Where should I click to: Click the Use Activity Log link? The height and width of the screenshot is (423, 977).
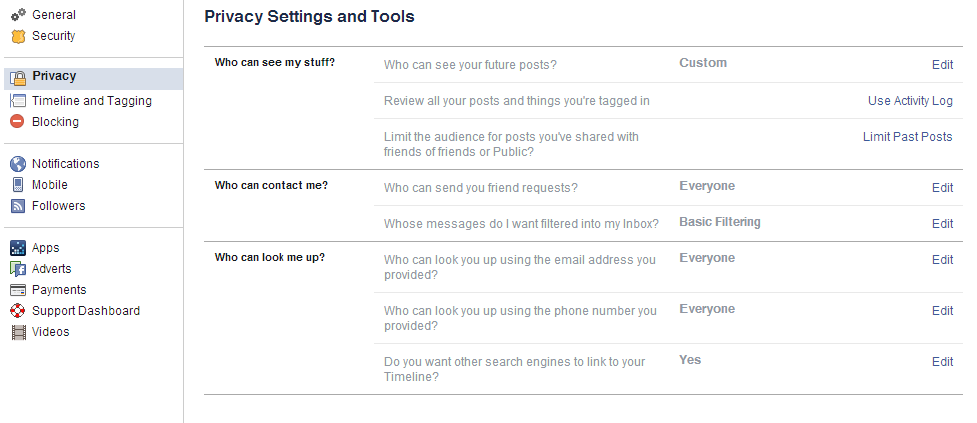910,101
